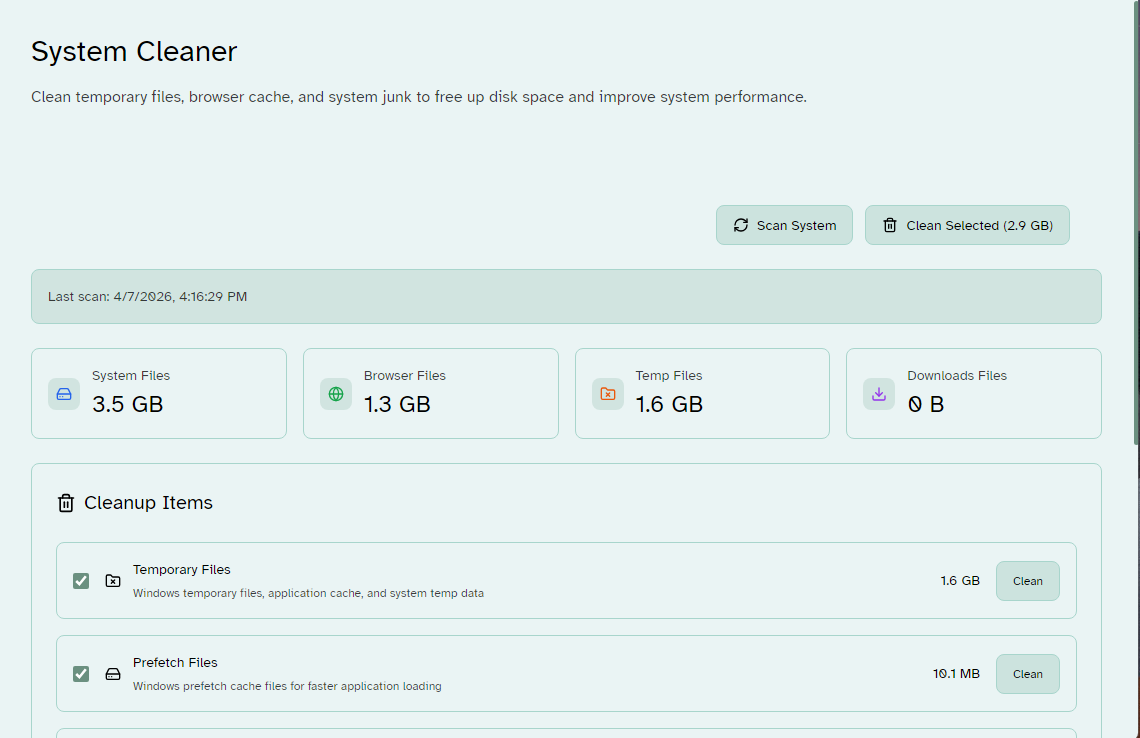
Task: Click the System Files 3.5 GB value
Action: [127, 404]
